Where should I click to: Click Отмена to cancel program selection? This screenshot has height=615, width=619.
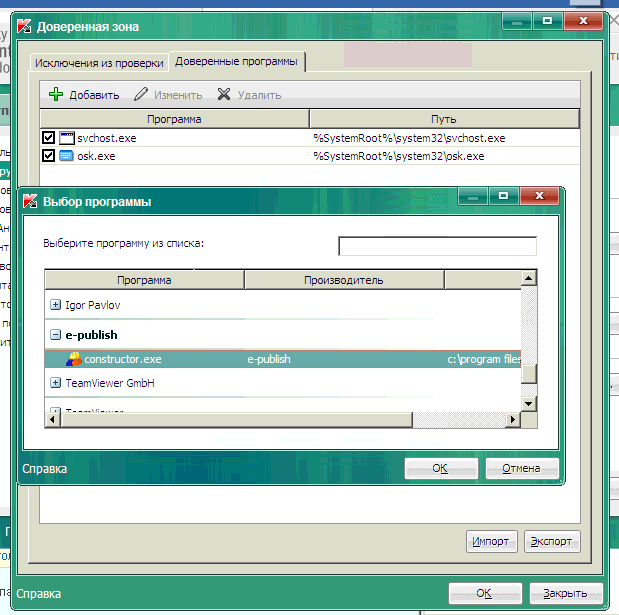521,468
